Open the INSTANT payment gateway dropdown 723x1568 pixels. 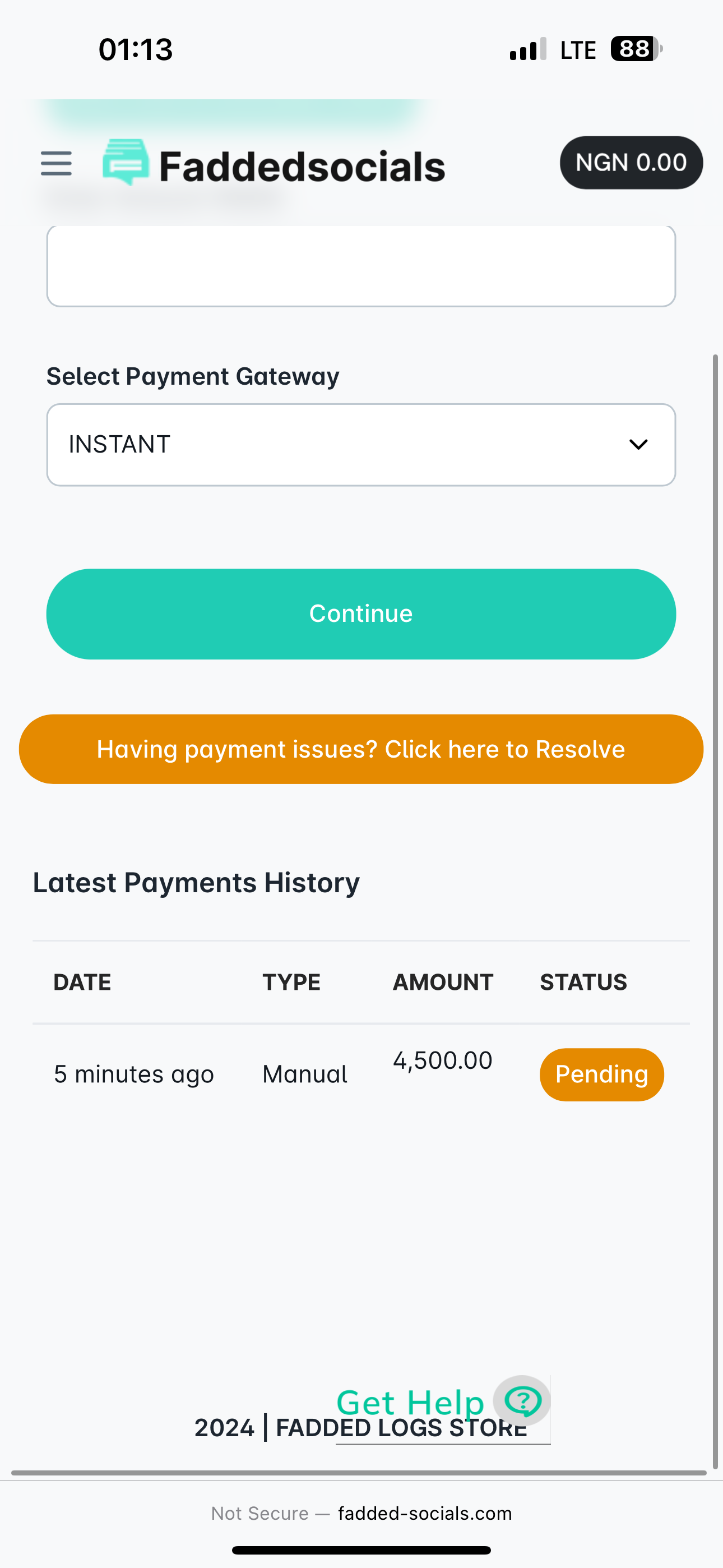point(341,445)
